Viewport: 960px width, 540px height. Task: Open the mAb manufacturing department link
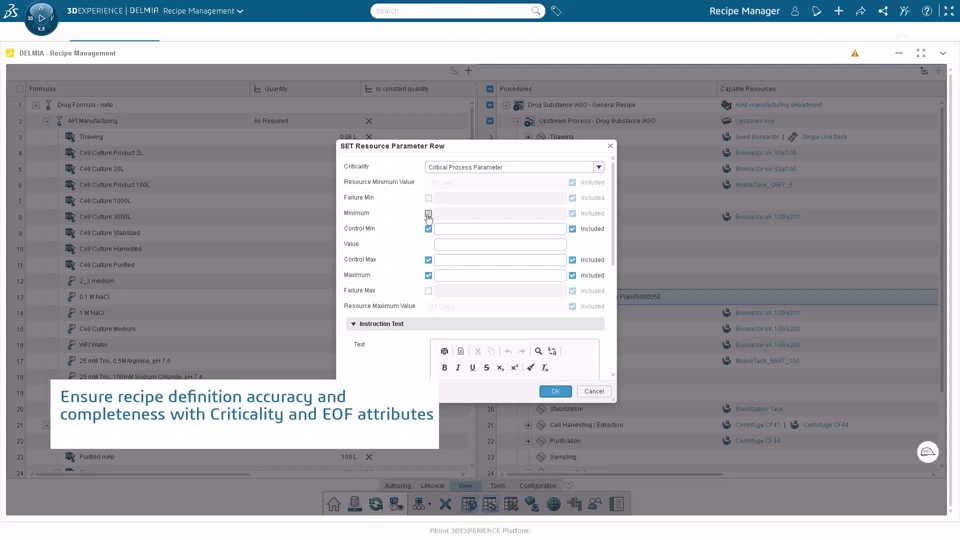(779, 105)
